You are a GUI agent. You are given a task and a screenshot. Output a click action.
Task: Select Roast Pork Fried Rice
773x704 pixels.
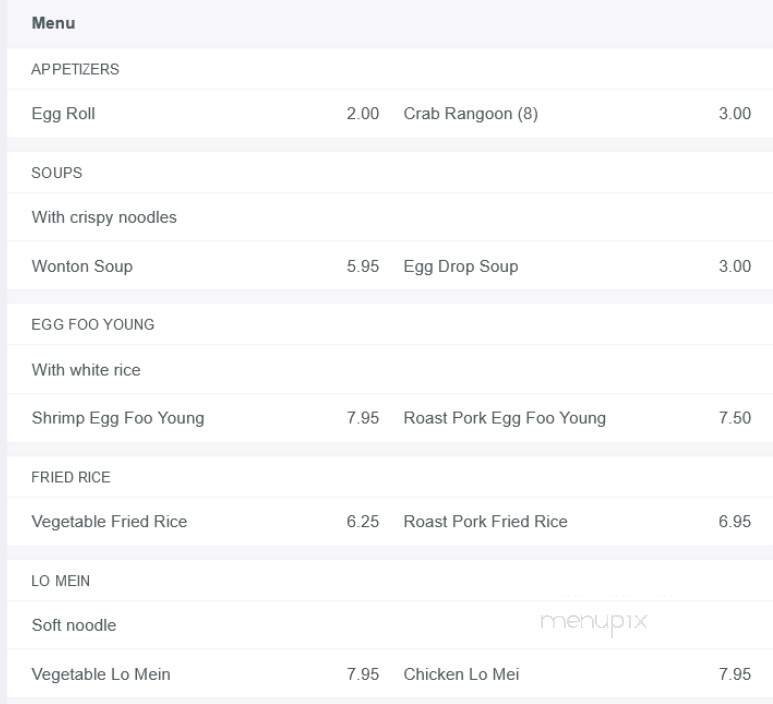(485, 522)
